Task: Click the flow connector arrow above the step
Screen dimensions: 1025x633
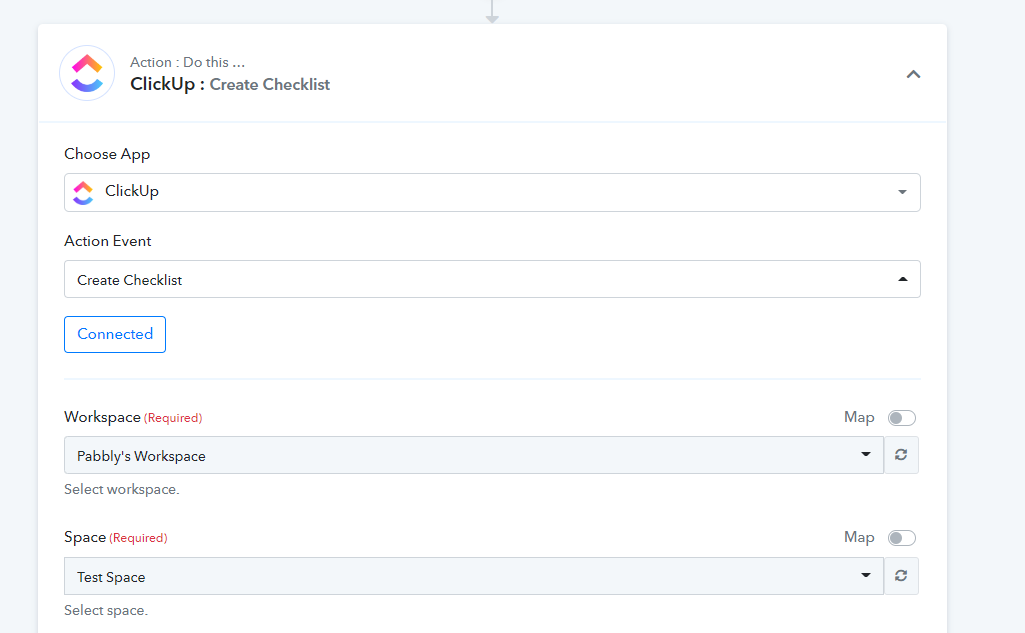Action: [x=492, y=12]
